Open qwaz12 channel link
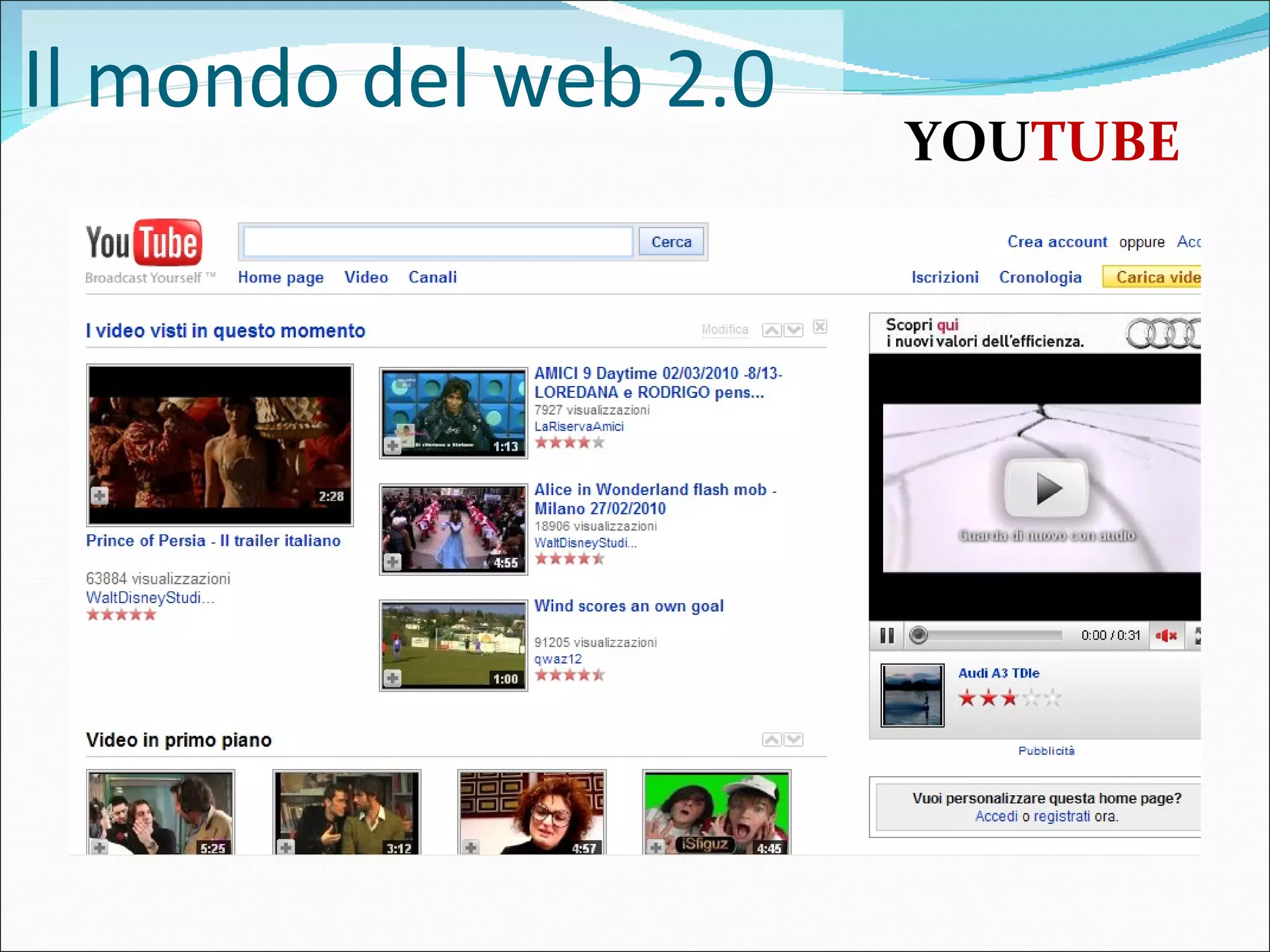Screen dimensions: 1270x952 point(558,659)
